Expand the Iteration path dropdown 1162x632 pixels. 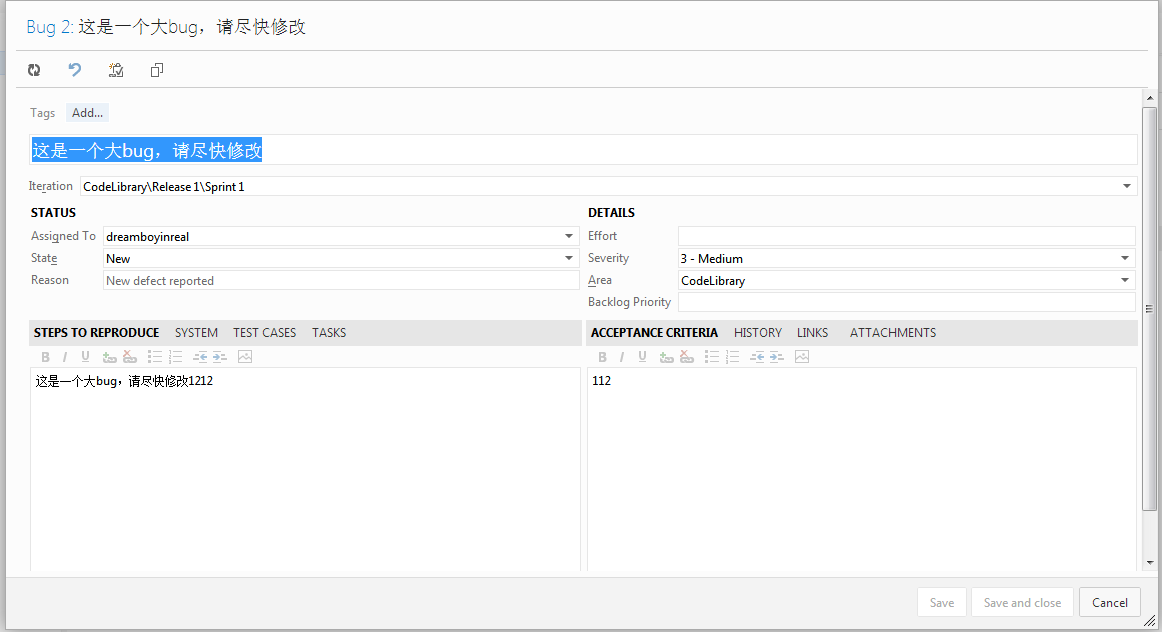pos(1127,186)
